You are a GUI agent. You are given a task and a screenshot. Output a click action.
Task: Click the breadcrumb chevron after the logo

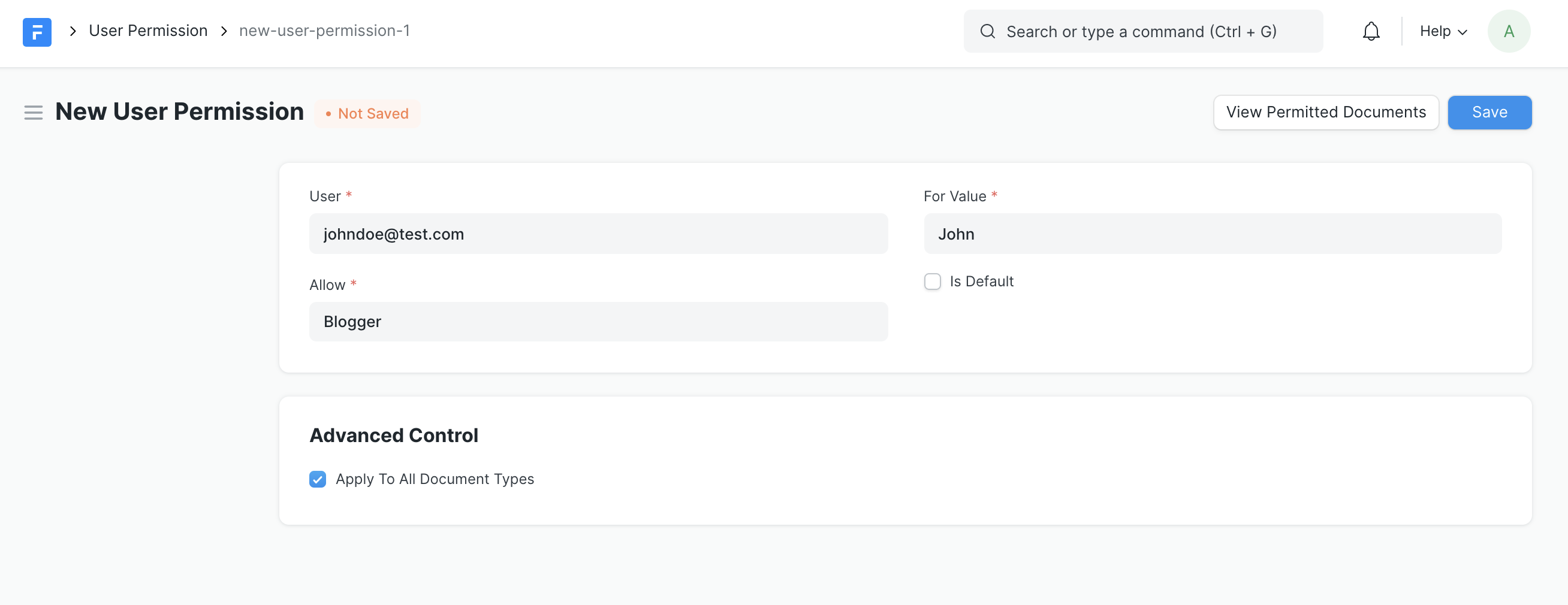pyautogui.click(x=73, y=31)
